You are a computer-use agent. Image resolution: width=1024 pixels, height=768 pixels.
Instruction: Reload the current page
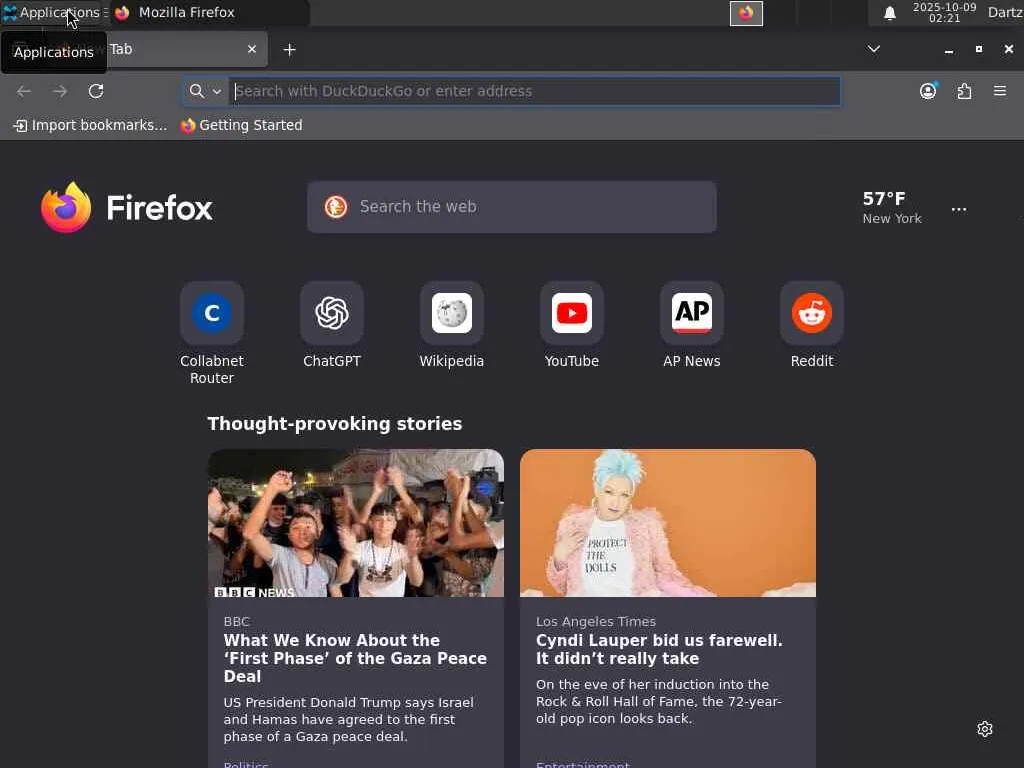[x=96, y=91]
